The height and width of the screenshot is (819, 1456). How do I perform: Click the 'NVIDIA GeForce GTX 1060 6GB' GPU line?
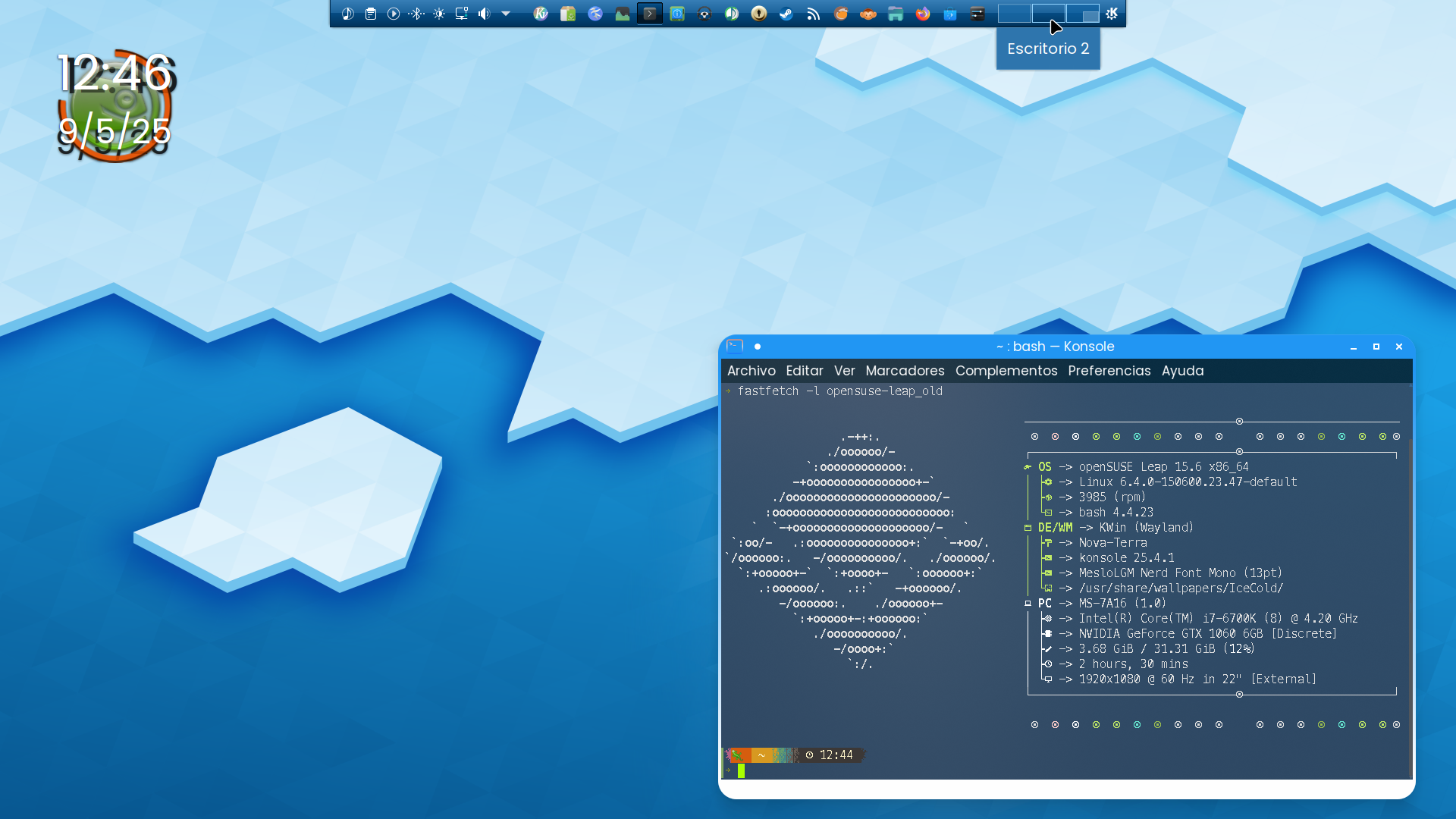pos(1207,634)
